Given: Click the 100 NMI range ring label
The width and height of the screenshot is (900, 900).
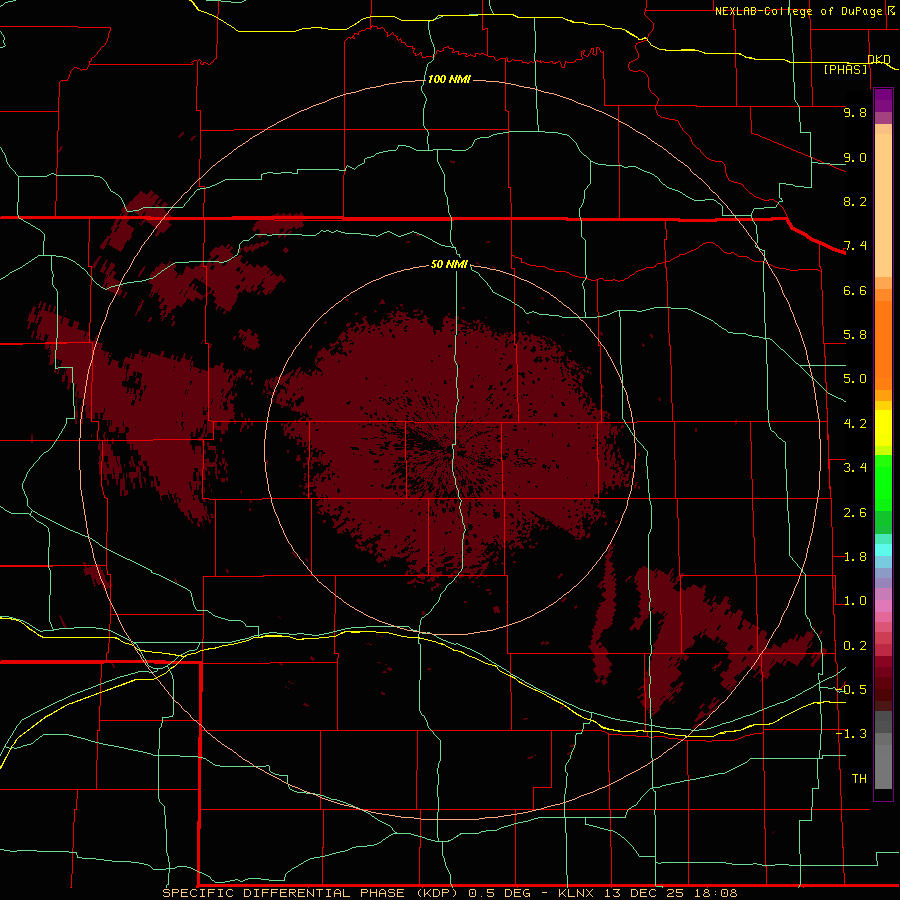Looking at the screenshot, I should [449, 79].
